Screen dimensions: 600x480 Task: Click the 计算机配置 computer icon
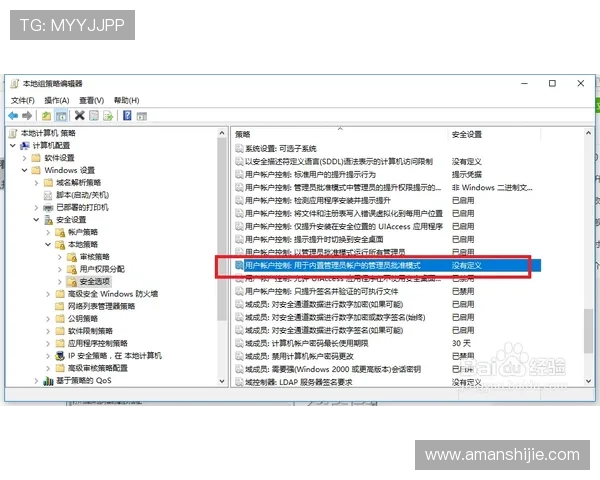(x=24, y=145)
